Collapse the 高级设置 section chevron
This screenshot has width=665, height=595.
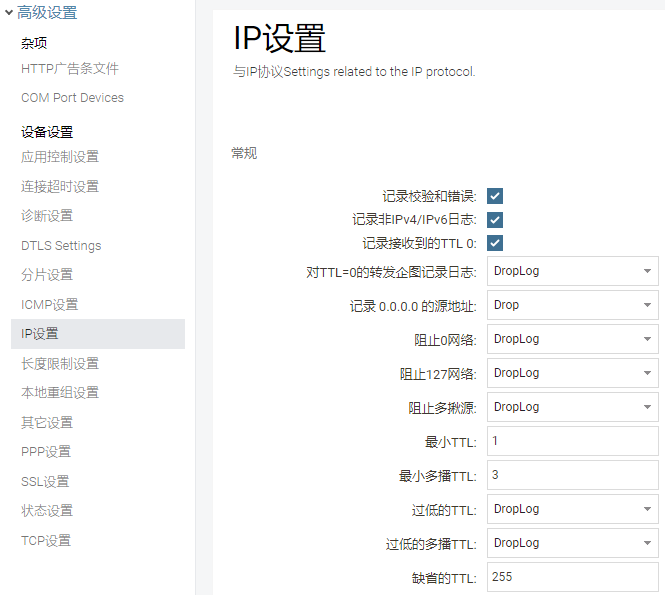(8, 13)
